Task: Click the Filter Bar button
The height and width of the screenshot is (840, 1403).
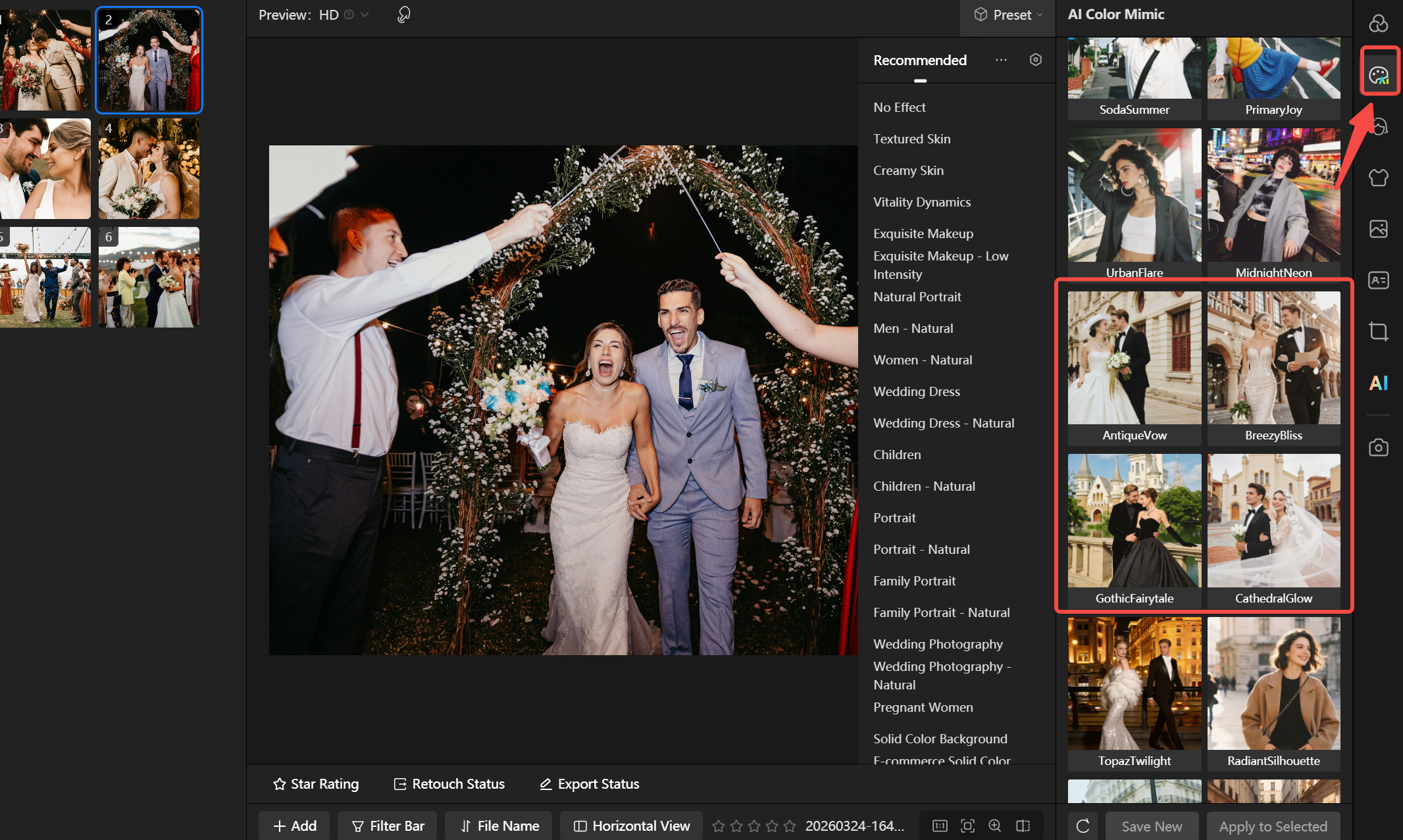Action: (388, 826)
